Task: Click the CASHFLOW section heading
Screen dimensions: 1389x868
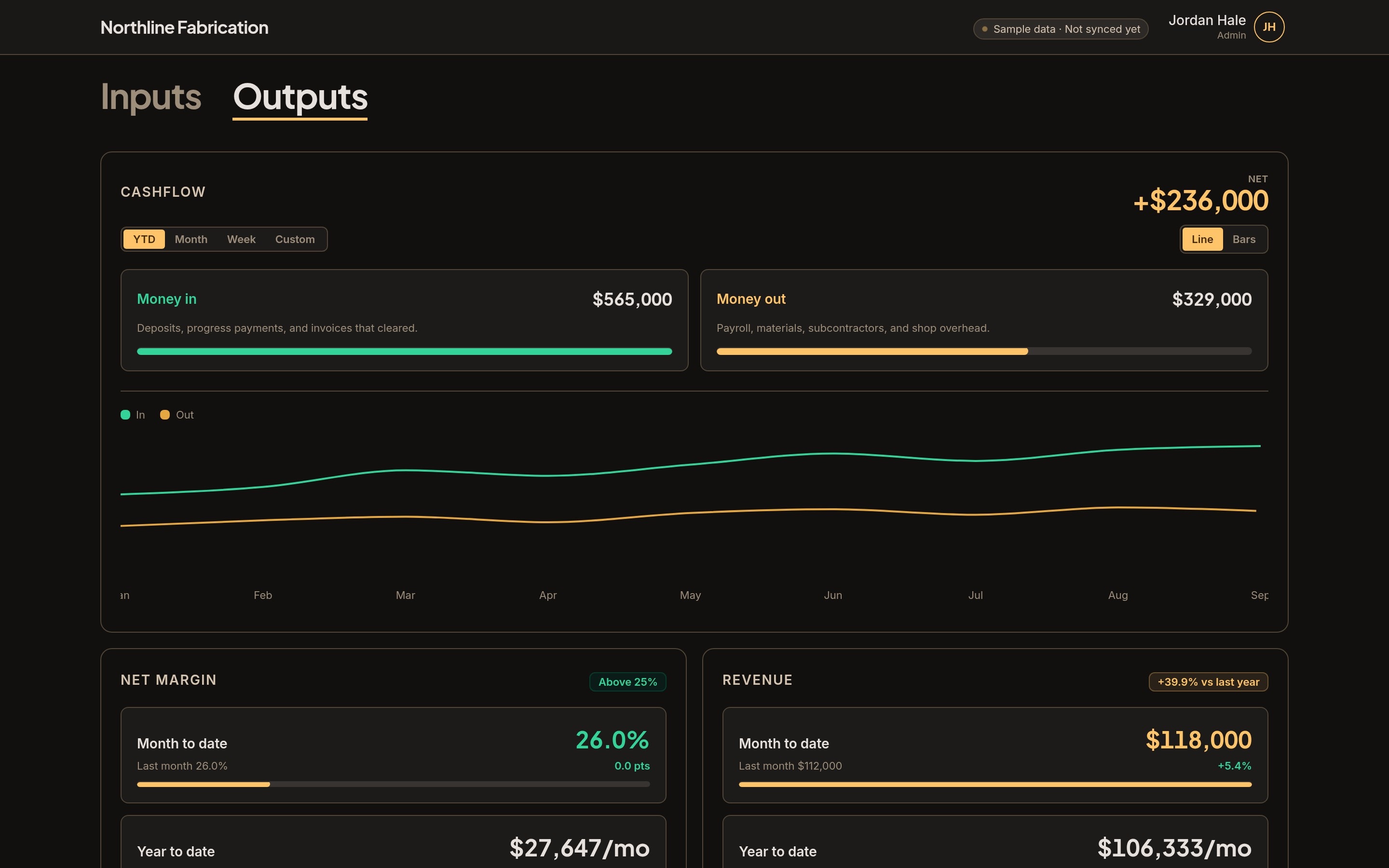Action: click(163, 192)
